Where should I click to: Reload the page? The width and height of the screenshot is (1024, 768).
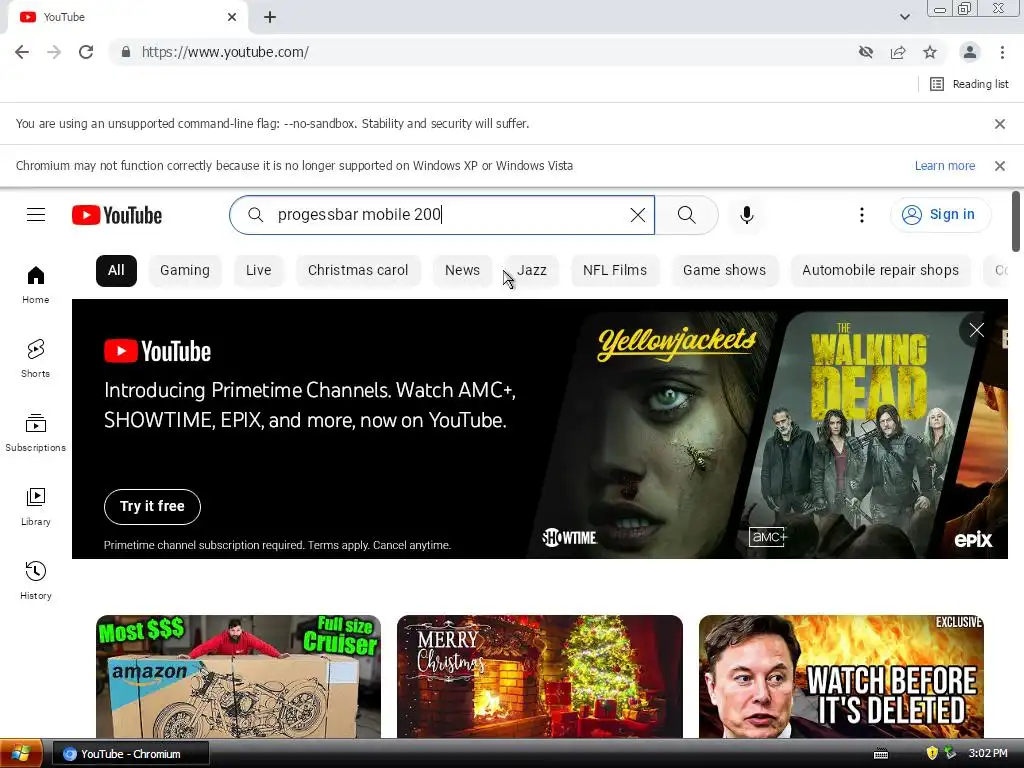(86, 52)
